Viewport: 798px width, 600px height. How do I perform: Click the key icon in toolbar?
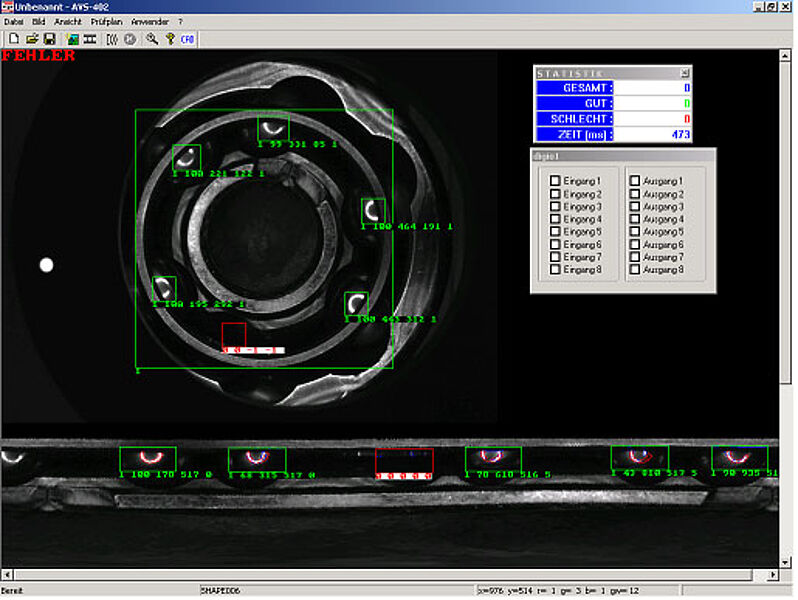pyautogui.click(x=170, y=39)
